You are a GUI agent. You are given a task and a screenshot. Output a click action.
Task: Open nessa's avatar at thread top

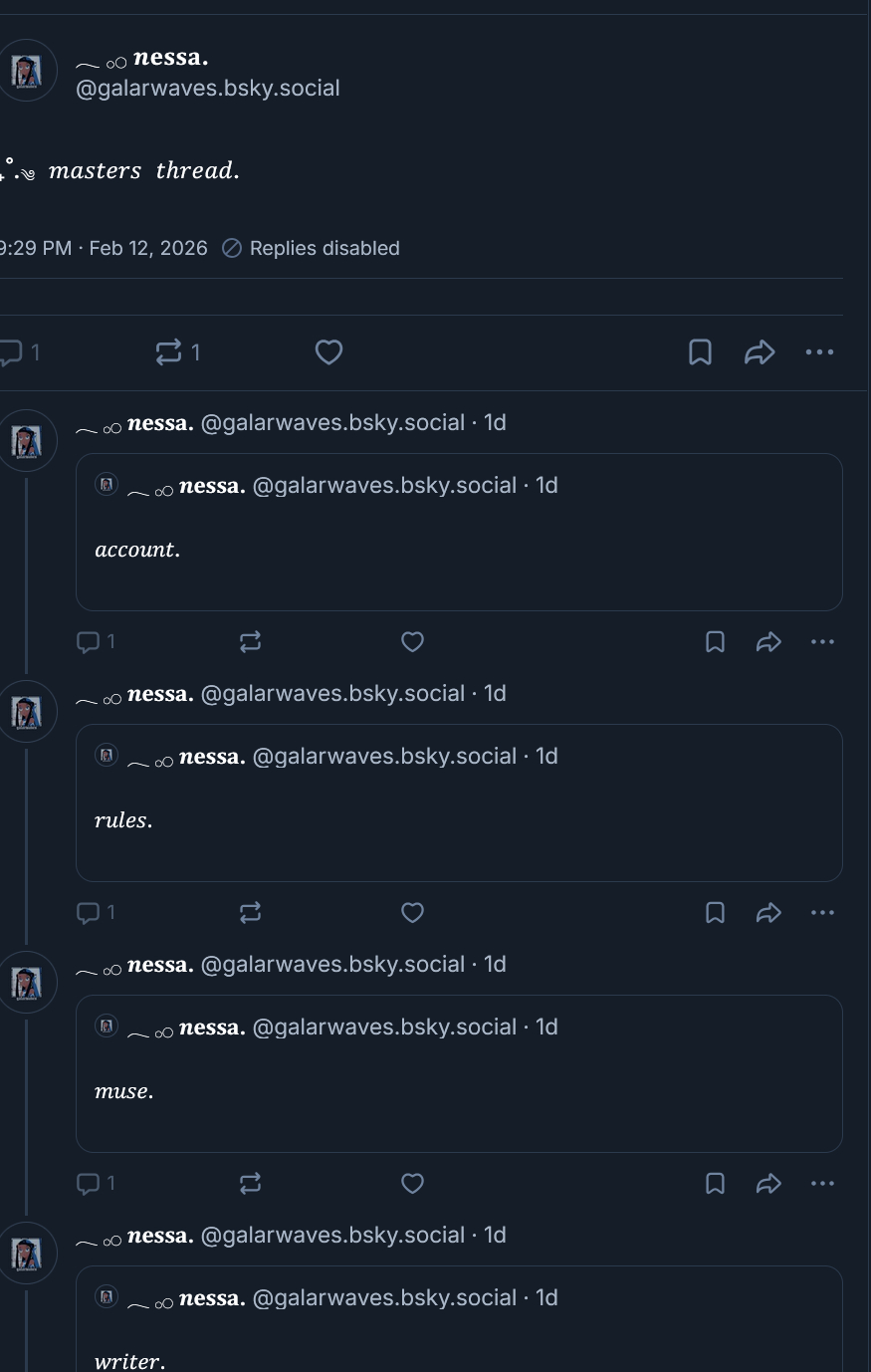27,71
